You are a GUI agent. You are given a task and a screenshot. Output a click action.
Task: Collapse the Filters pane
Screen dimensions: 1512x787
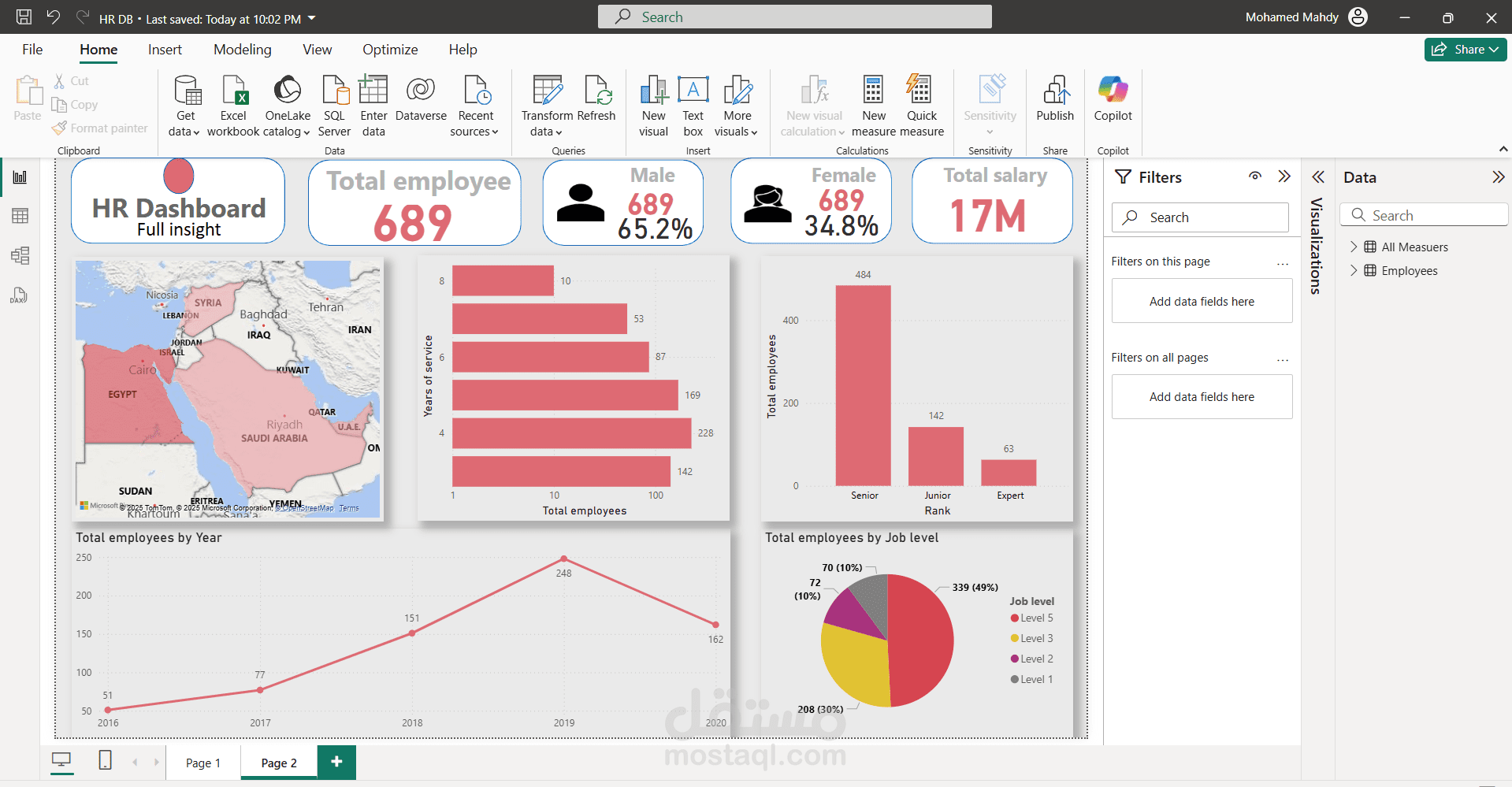(1284, 176)
